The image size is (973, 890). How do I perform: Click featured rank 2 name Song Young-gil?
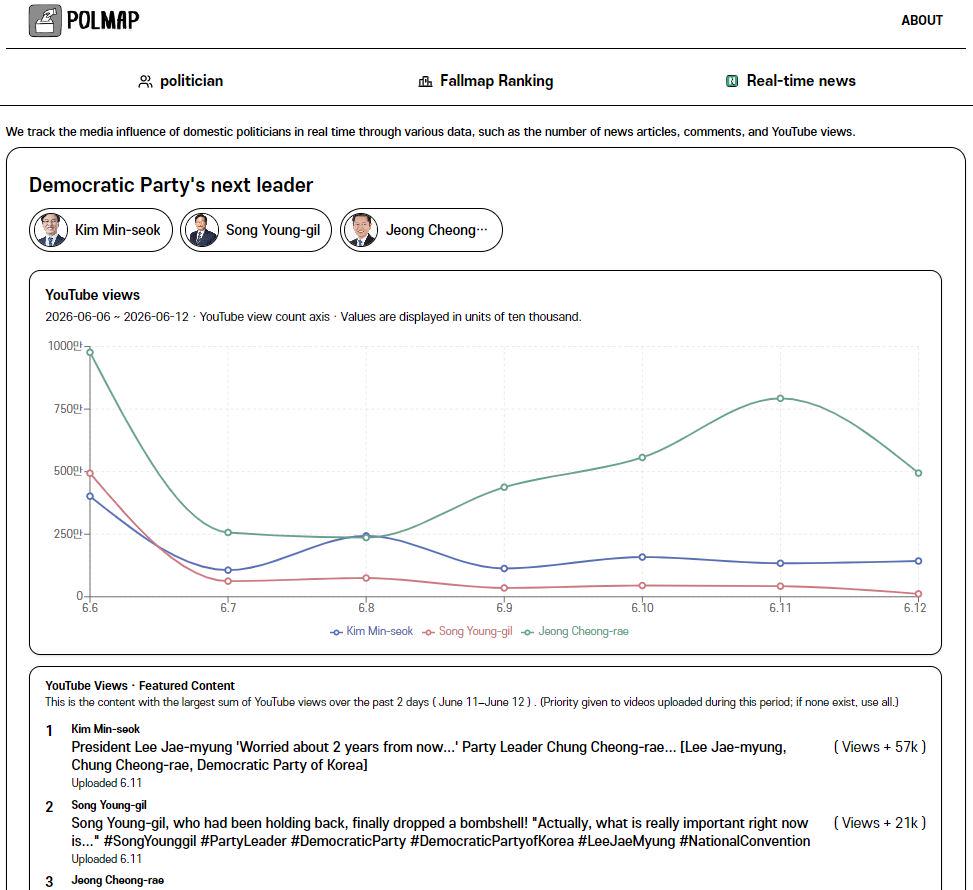[x=109, y=806]
